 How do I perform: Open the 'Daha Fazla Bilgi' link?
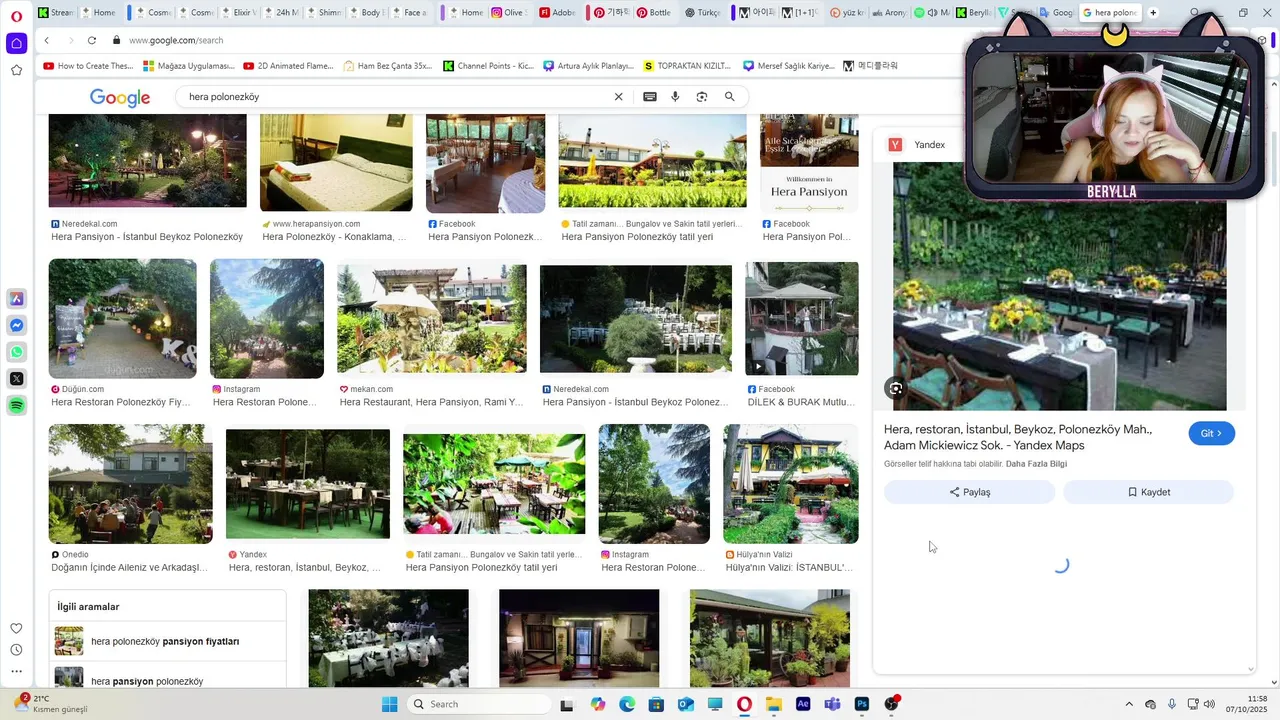(1036, 464)
